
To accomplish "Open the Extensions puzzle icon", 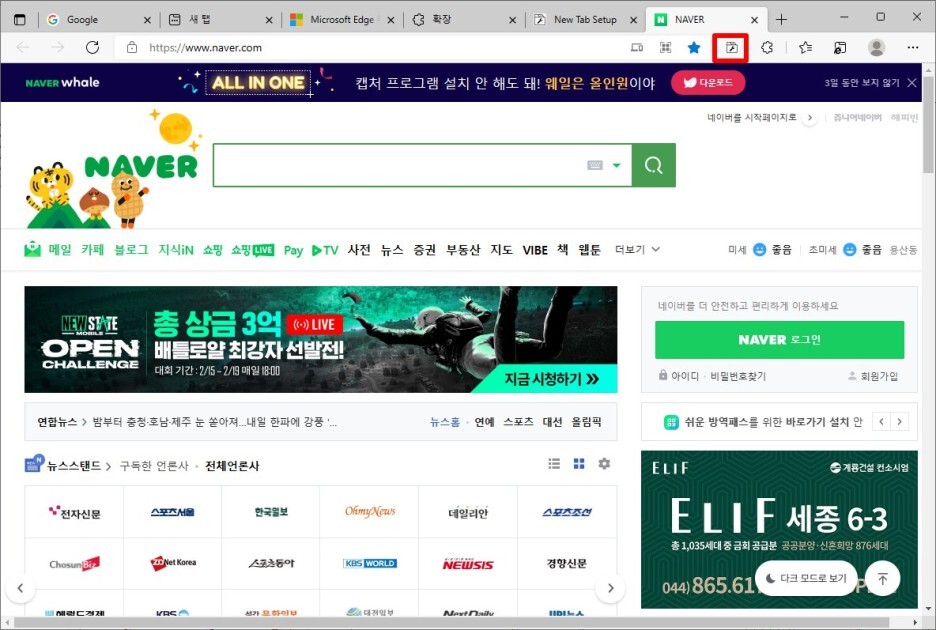I will [767, 47].
